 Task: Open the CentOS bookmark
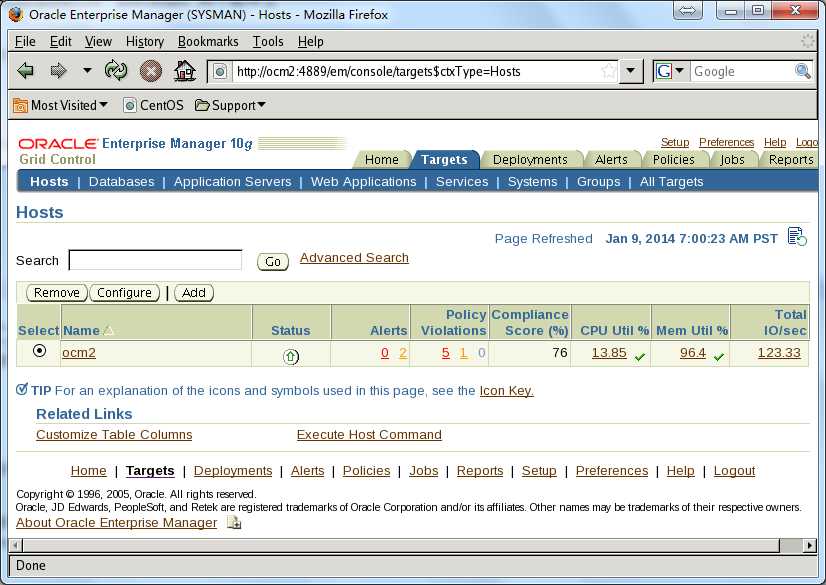coord(153,105)
